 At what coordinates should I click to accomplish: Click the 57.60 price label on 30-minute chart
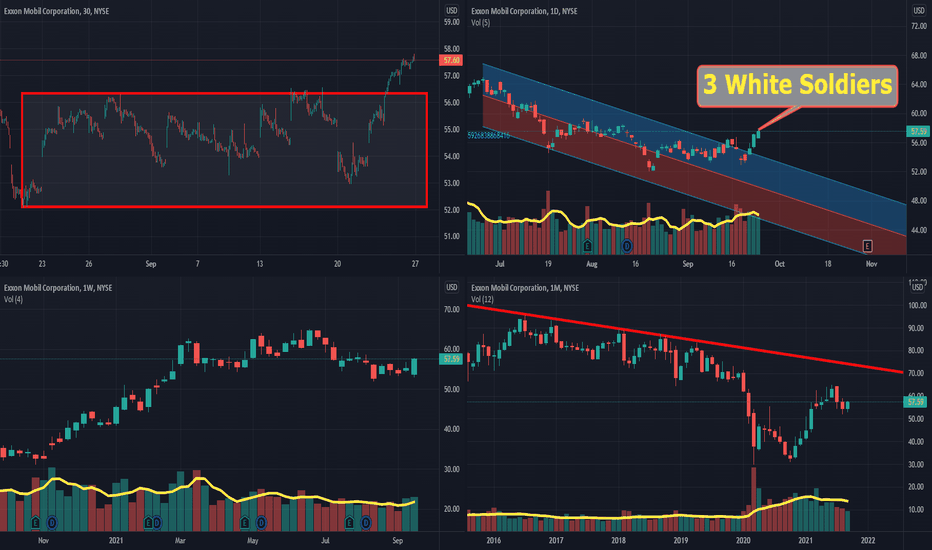point(451,60)
